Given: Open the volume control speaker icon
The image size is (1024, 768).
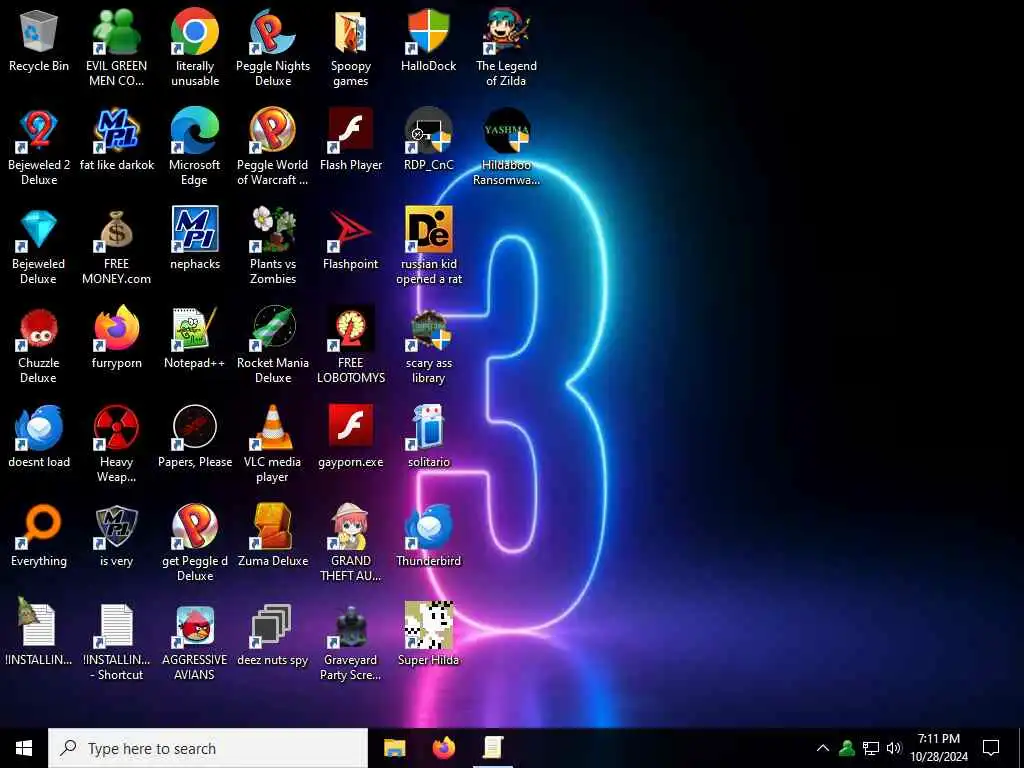Looking at the screenshot, I should 894,748.
